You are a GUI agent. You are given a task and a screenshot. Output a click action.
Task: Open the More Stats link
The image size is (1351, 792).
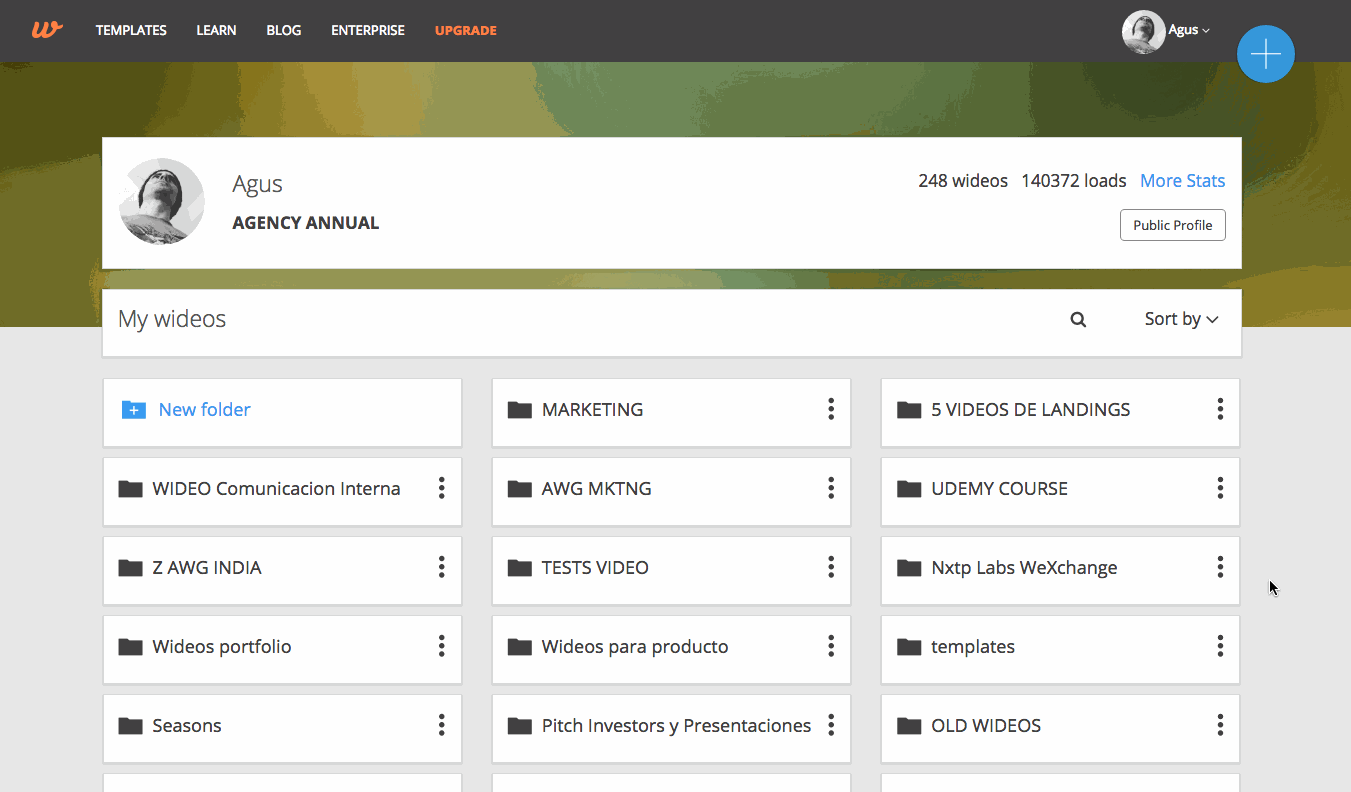1182,181
